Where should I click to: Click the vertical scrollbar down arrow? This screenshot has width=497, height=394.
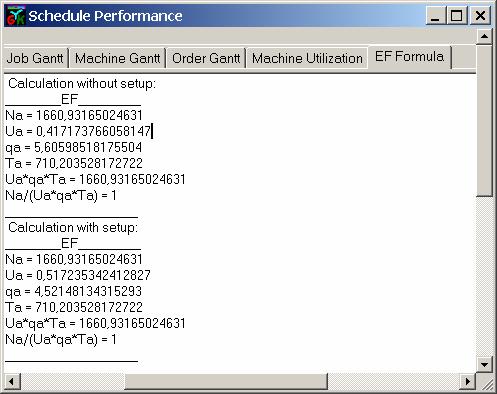[484, 364]
